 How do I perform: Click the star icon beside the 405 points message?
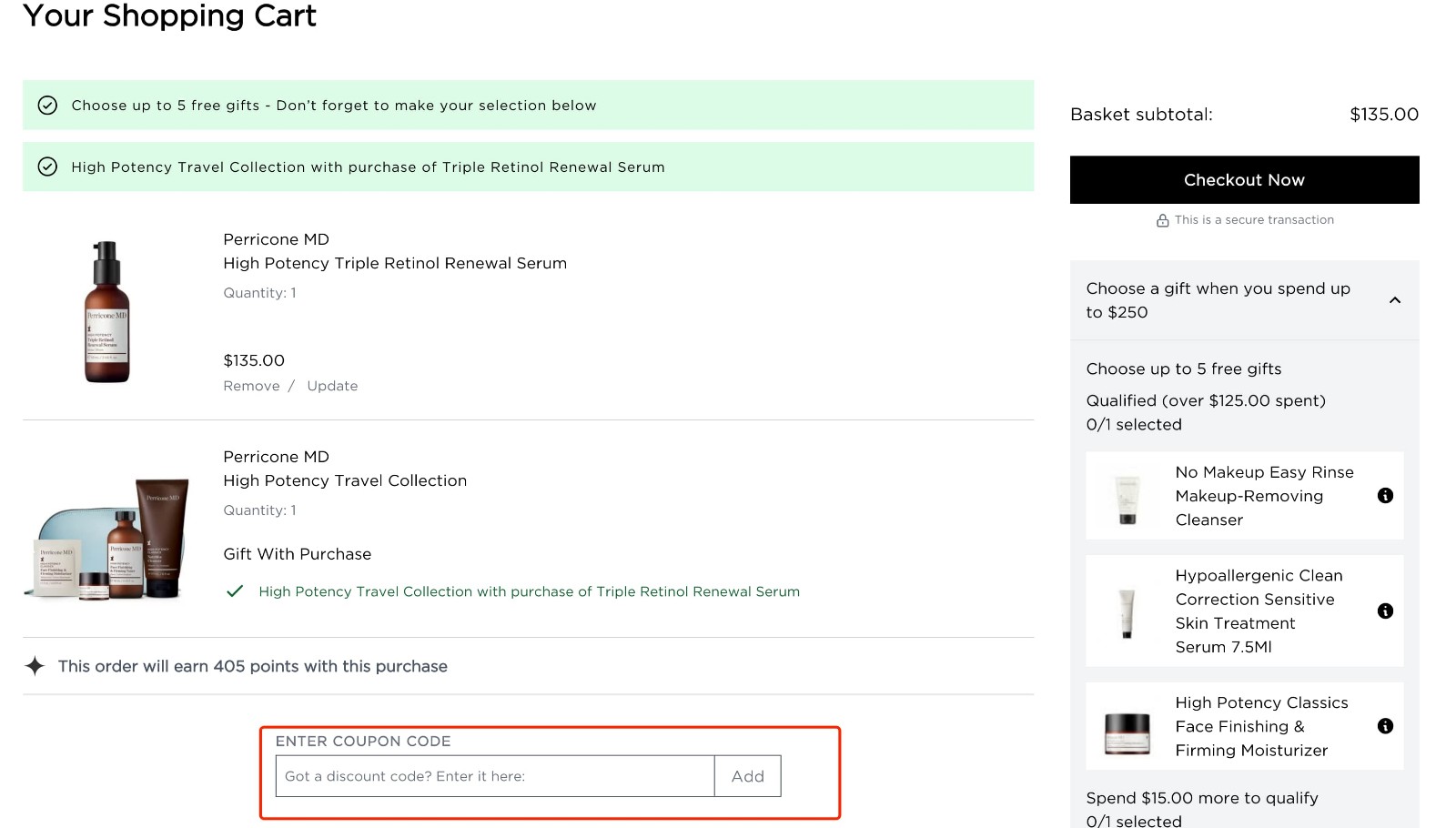pos(35,666)
